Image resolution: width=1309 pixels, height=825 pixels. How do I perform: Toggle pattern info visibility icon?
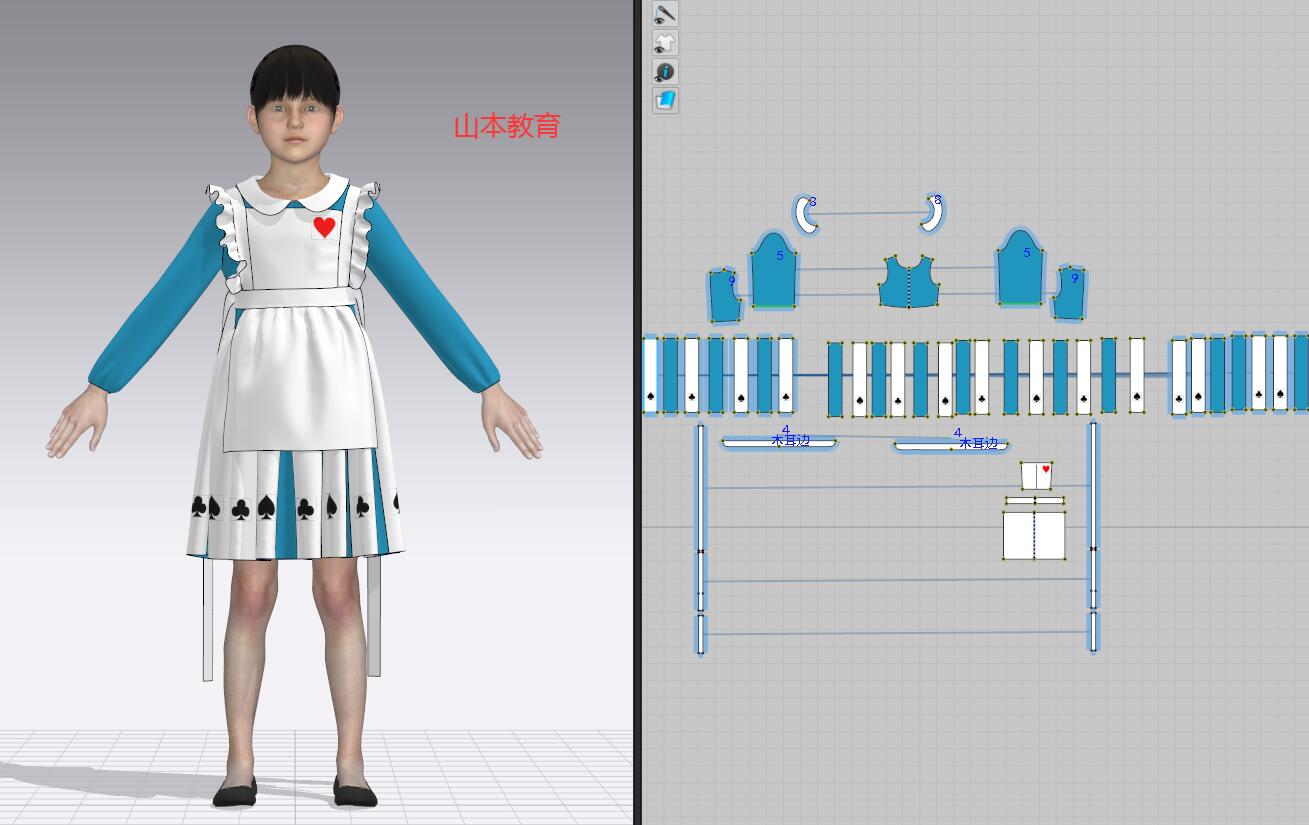pos(665,72)
